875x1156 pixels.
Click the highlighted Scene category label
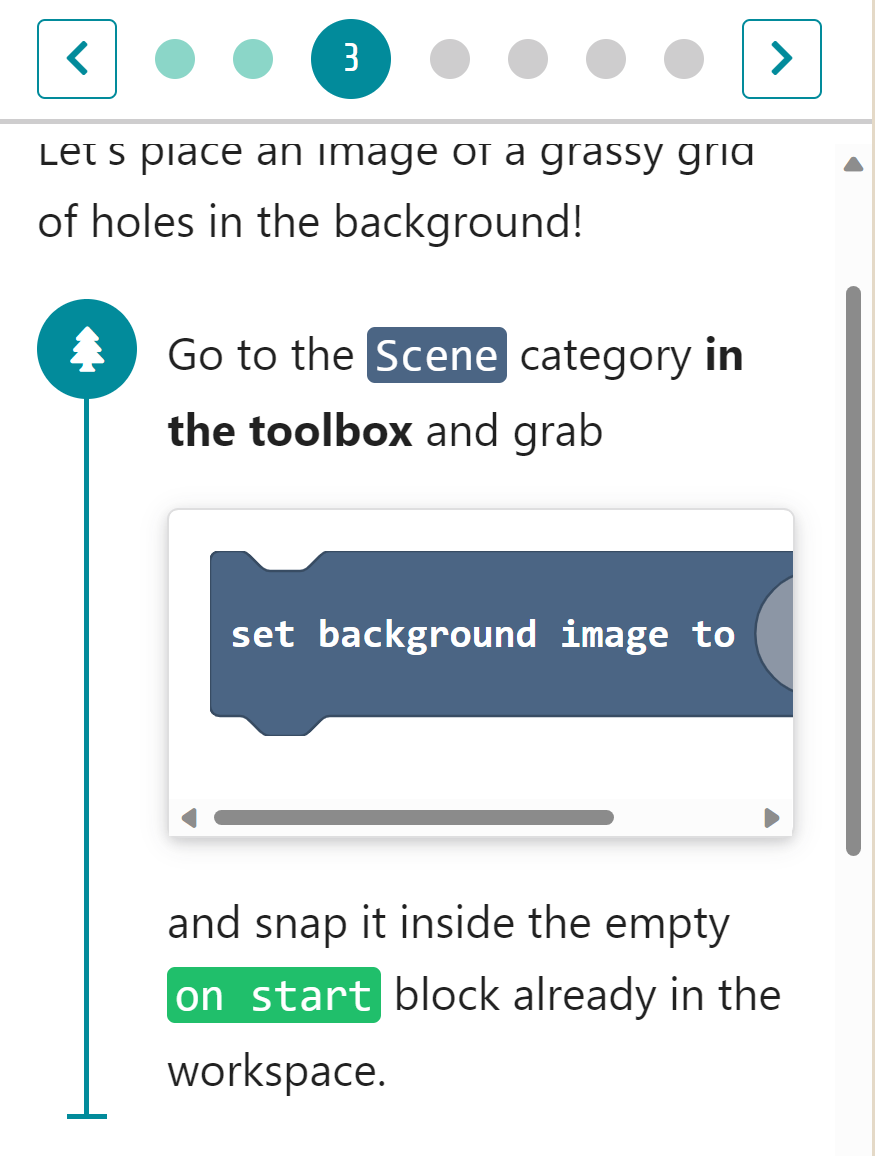[x=436, y=355]
